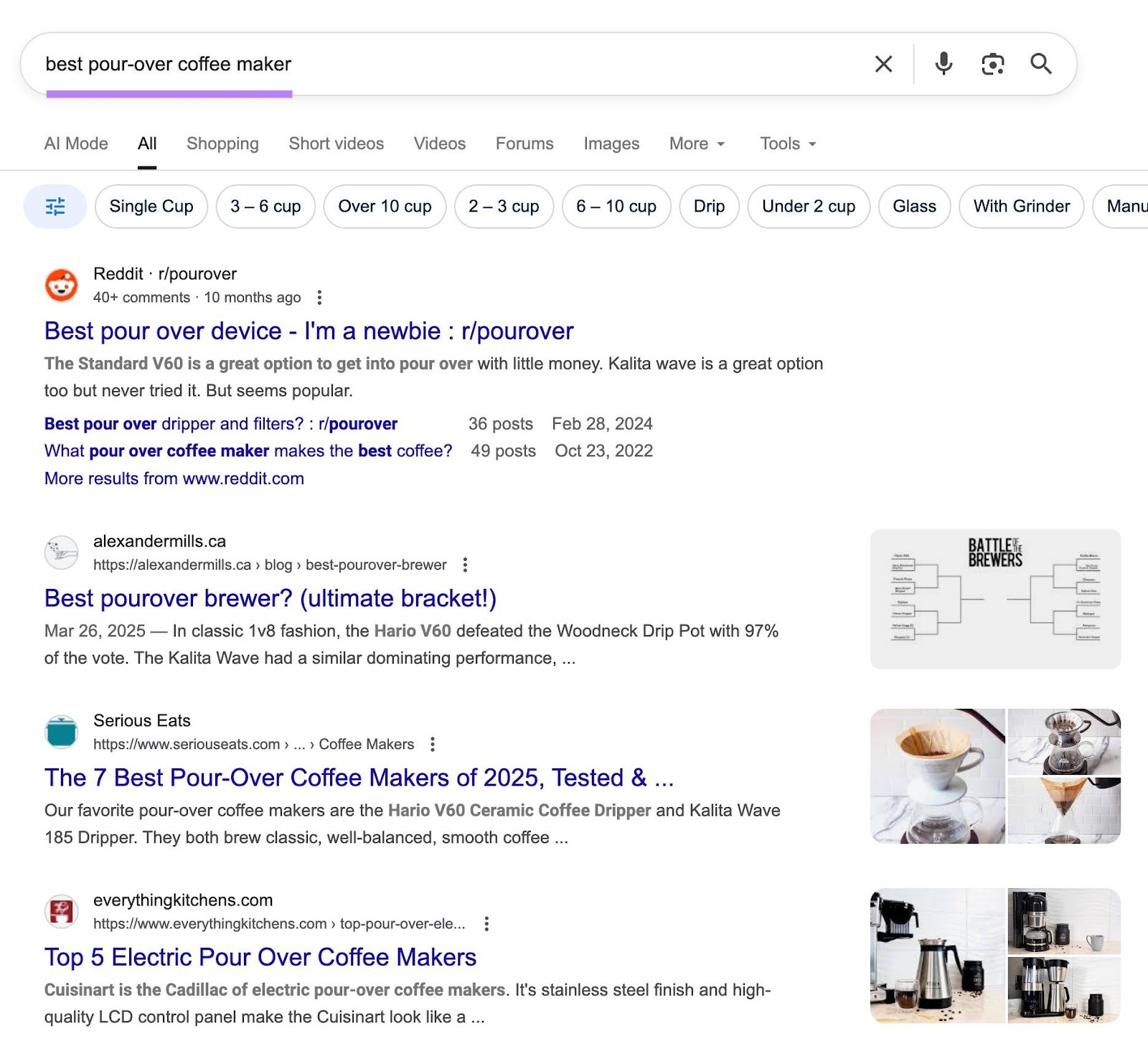Select the everythingkitchens.com favicon
Image resolution: width=1148 pixels, height=1051 pixels.
[x=62, y=912]
